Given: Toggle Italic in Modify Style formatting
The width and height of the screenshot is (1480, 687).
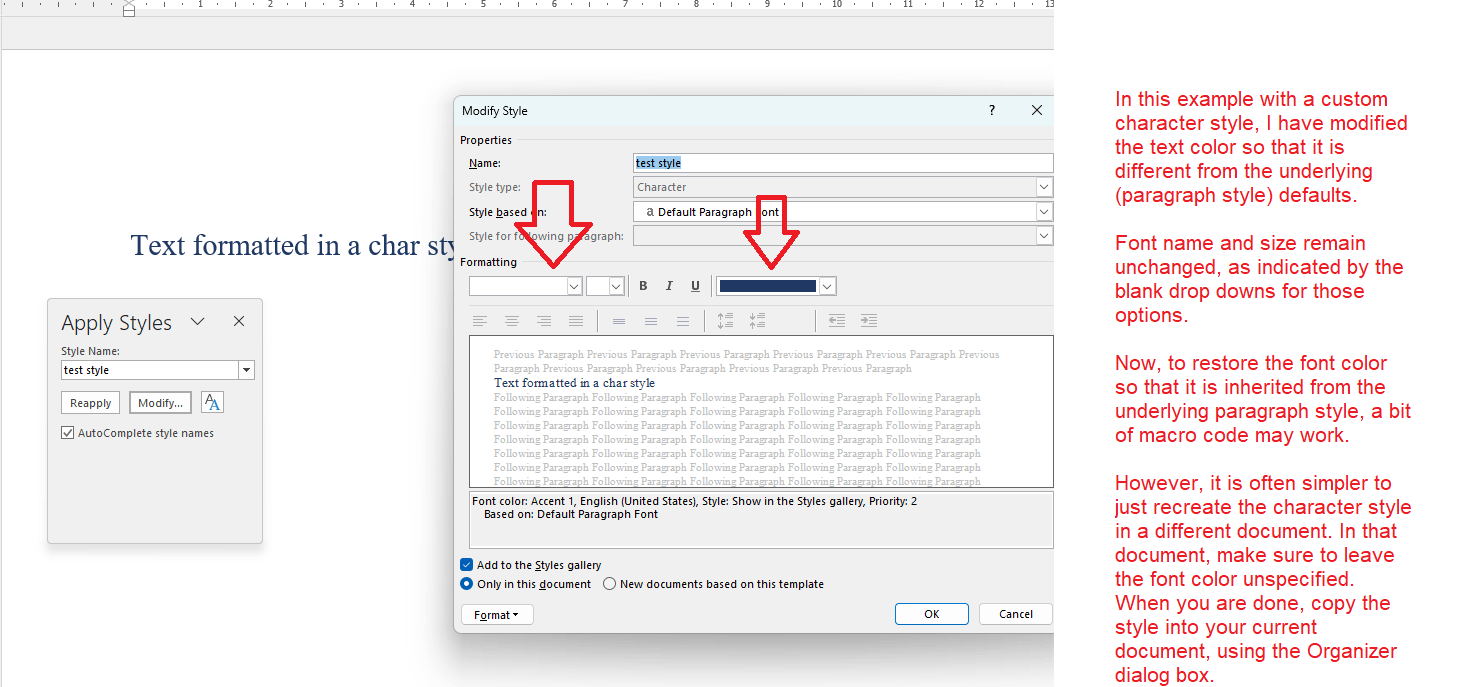Looking at the screenshot, I should pyautogui.click(x=669, y=286).
